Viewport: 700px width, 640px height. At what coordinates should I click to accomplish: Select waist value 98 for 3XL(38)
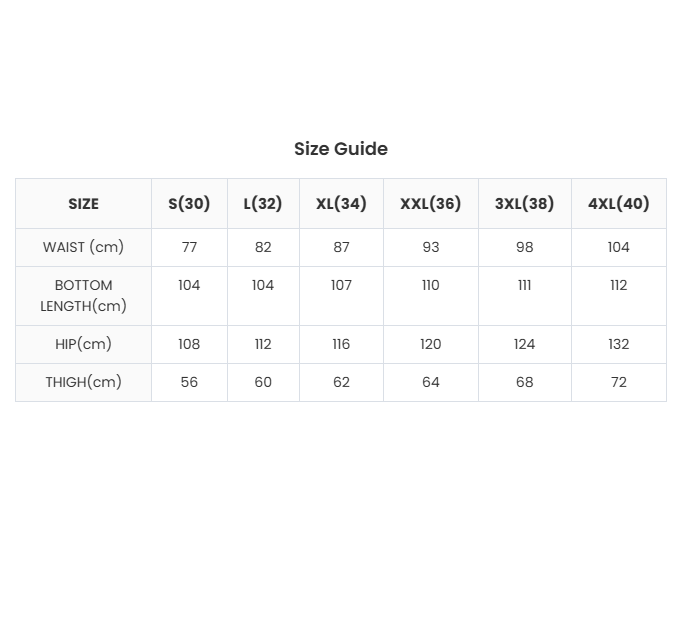tap(524, 247)
